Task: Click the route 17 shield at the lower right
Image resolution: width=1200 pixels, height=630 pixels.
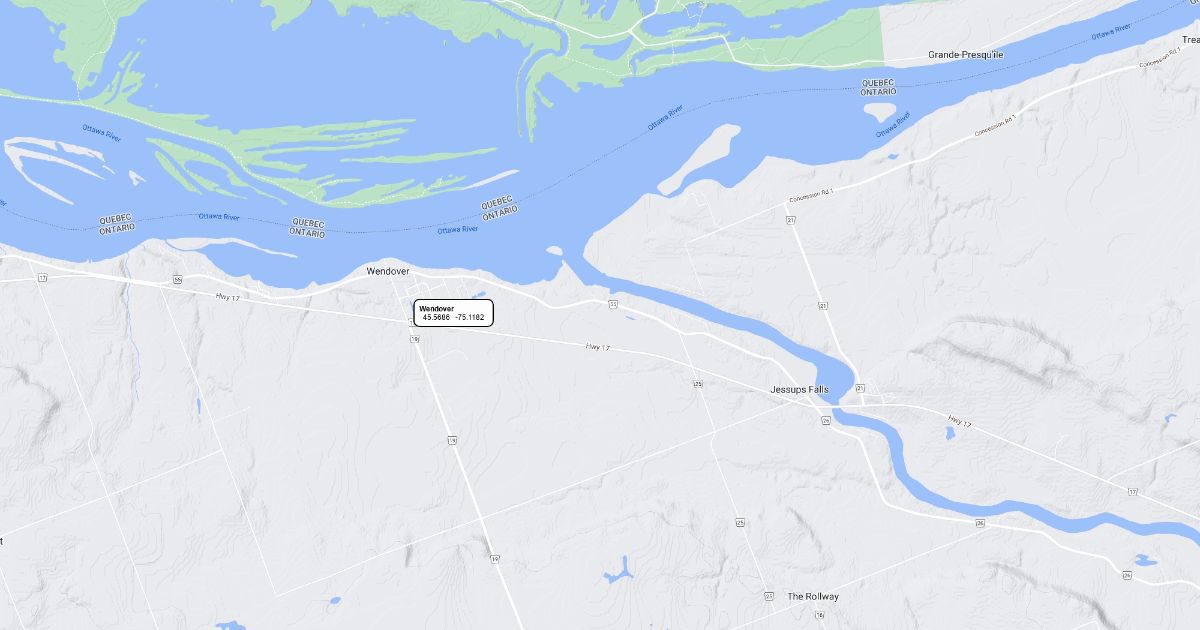Action: 1132,492
